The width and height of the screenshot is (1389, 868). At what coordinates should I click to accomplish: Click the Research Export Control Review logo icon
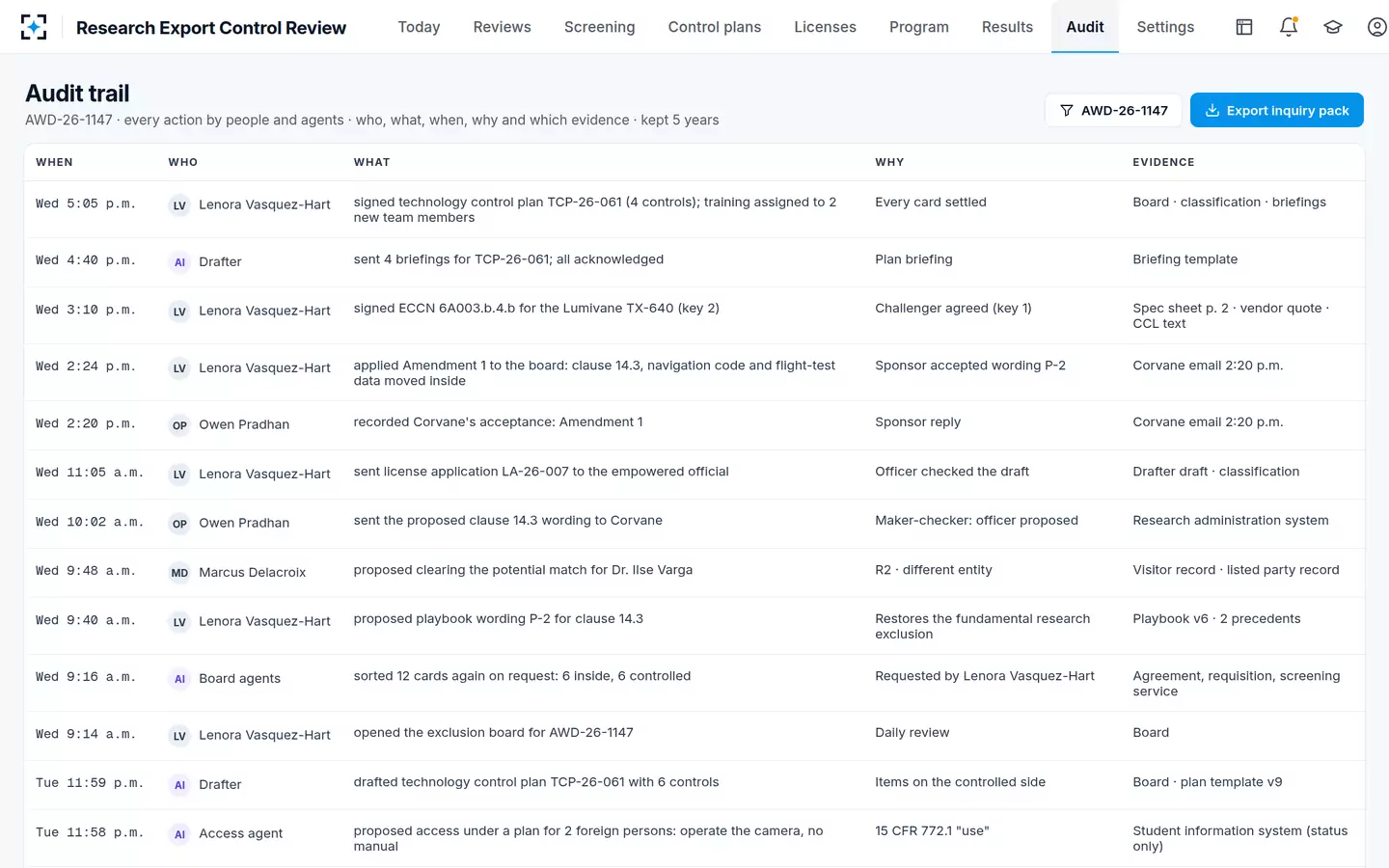point(34,27)
